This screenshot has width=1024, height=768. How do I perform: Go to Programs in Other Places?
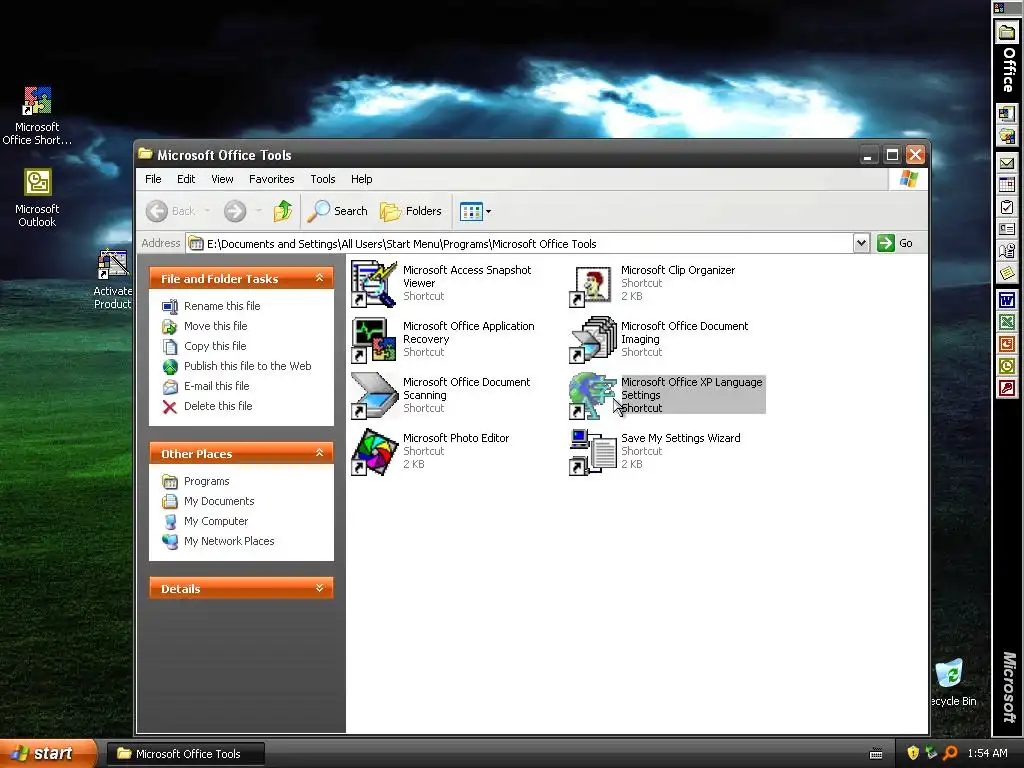point(206,481)
